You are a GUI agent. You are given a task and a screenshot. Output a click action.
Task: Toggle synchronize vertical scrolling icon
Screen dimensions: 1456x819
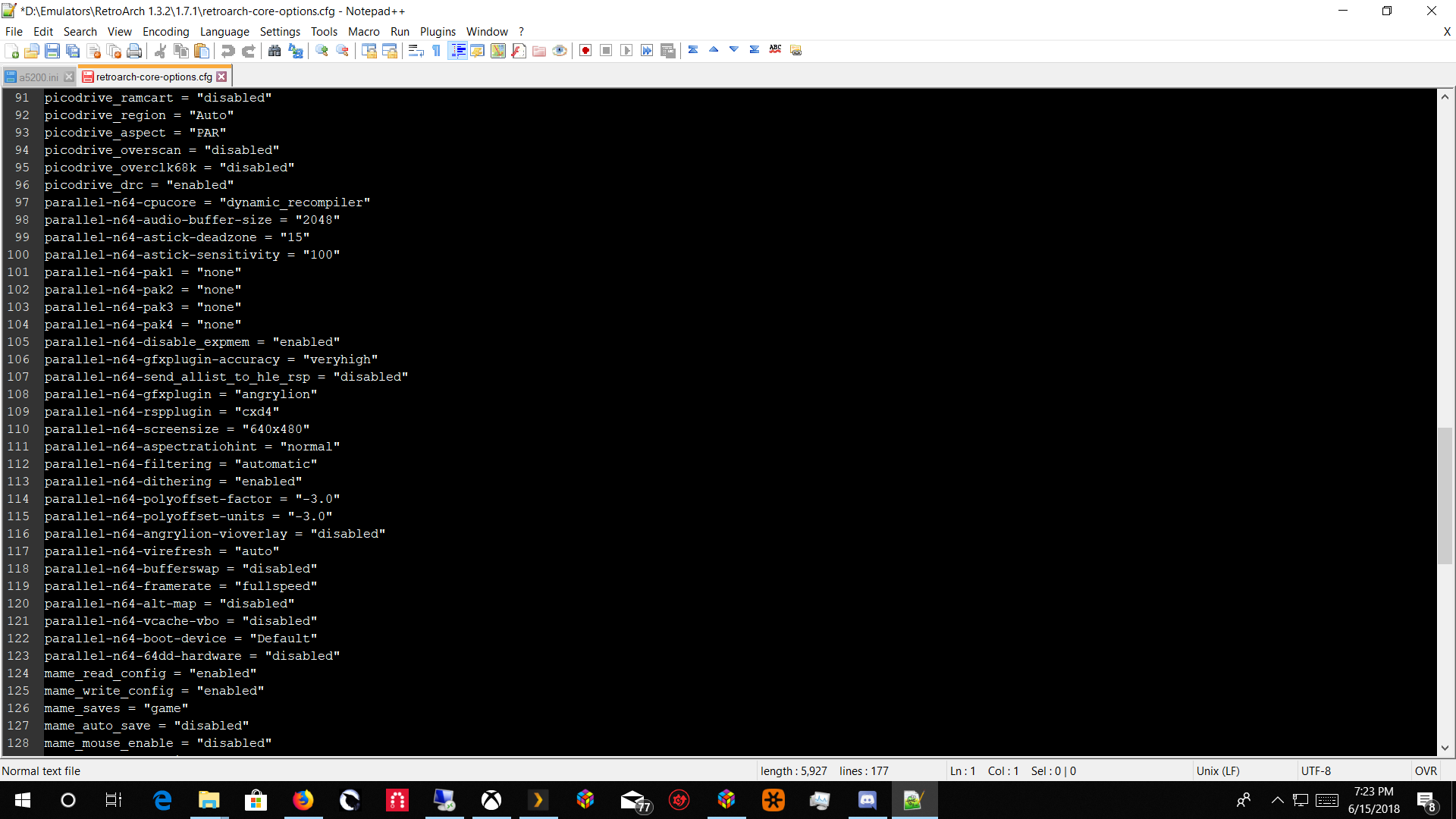tap(369, 51)
